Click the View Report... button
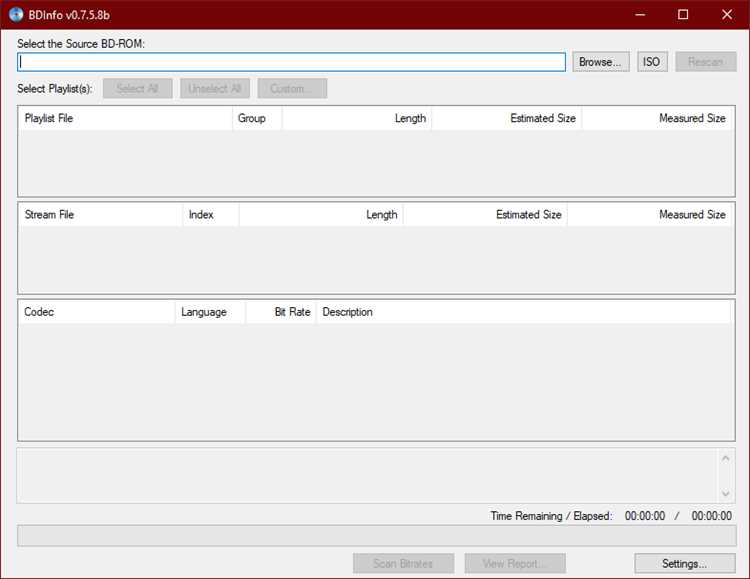Image resolution: width=750 pixels, height=579 pixels. 515,564
